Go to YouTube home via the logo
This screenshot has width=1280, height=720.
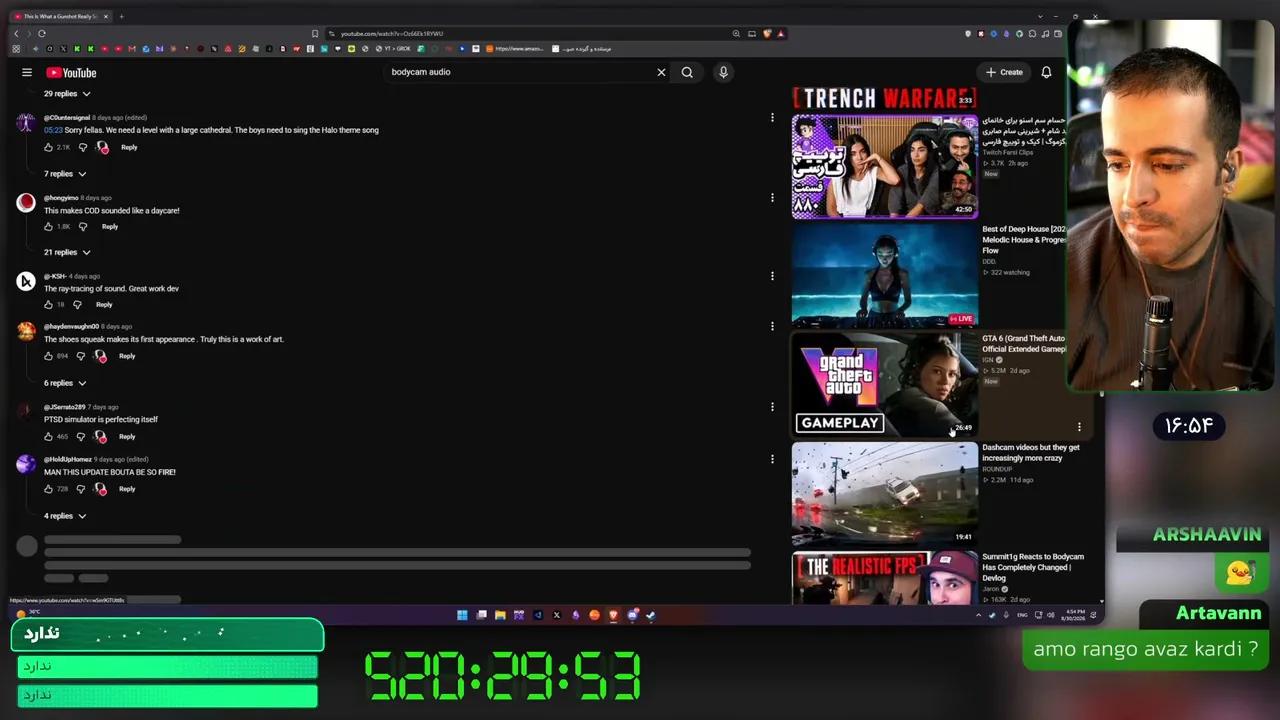point(71,72)
